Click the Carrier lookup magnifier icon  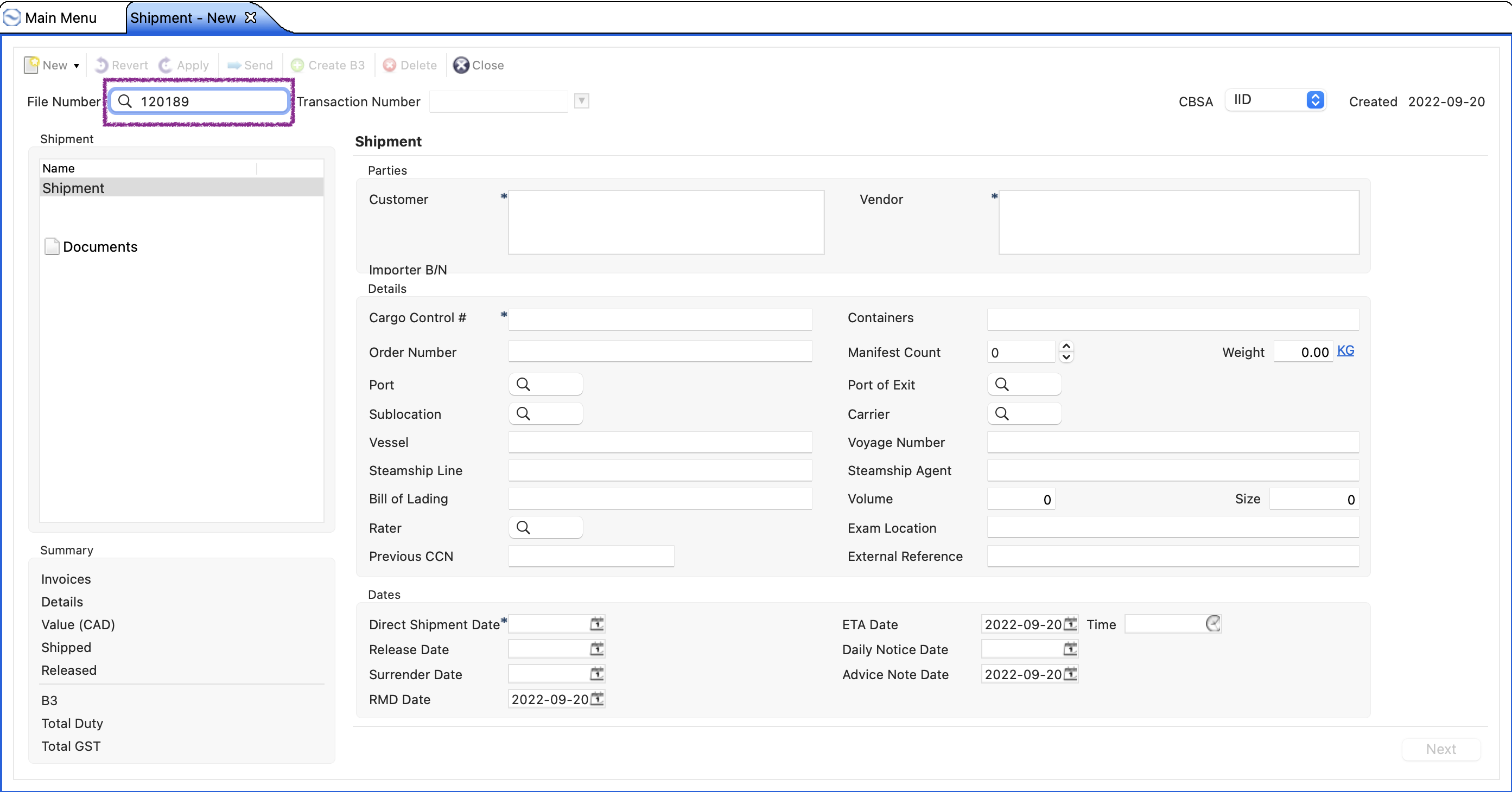tap(1002, 413)
